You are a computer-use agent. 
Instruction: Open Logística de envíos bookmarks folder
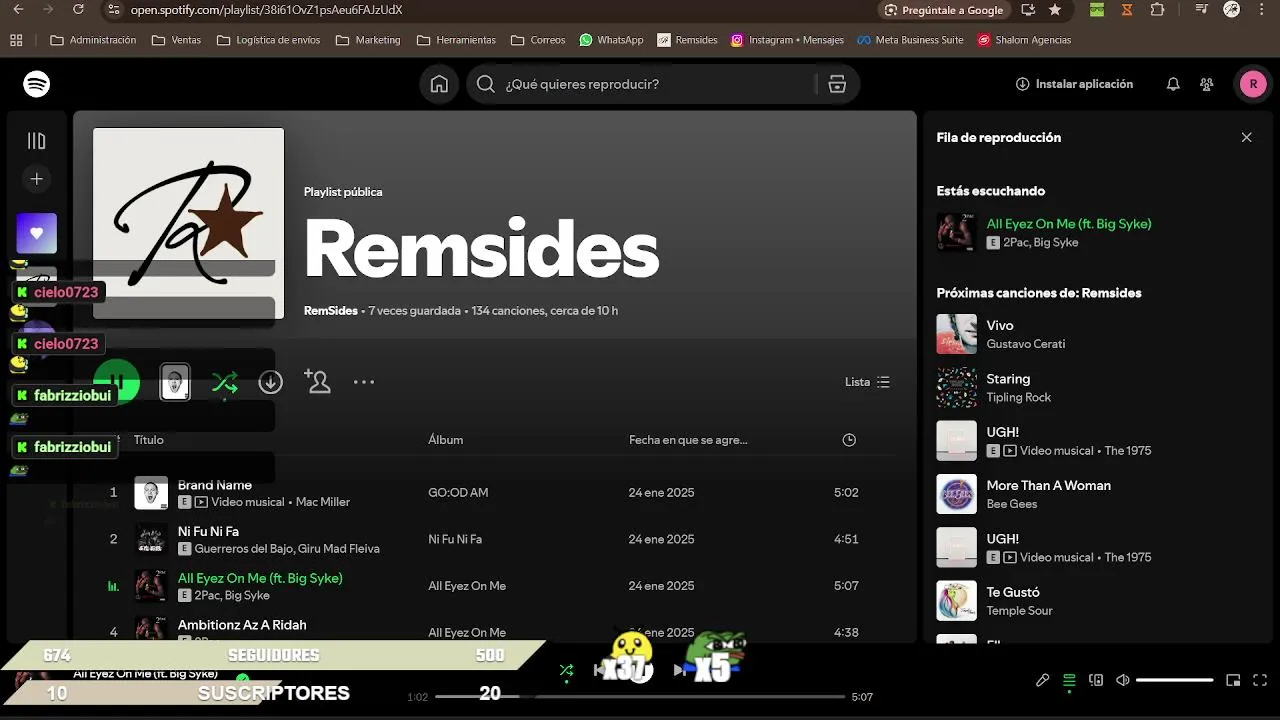click(x=268, y=40)
